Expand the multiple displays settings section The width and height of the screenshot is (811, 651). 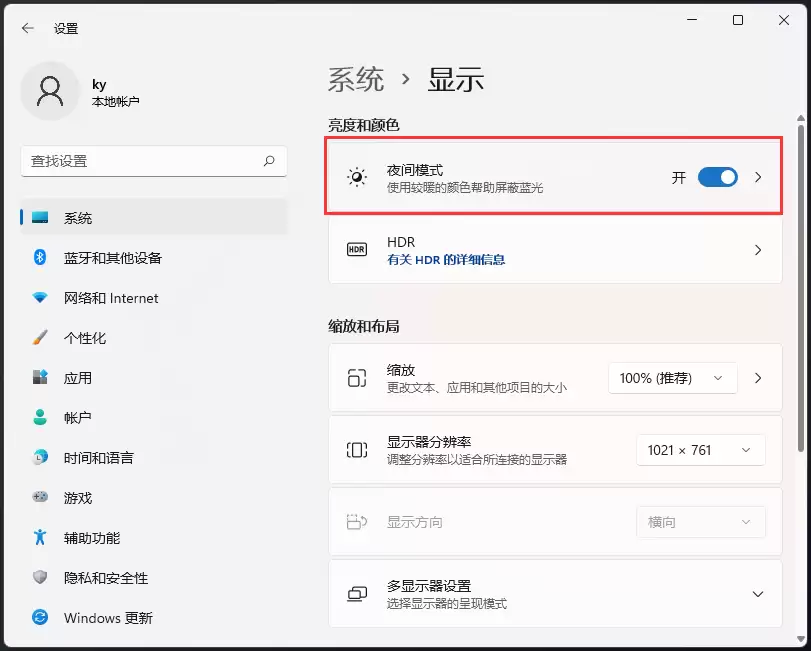click(x=757, y=594)
